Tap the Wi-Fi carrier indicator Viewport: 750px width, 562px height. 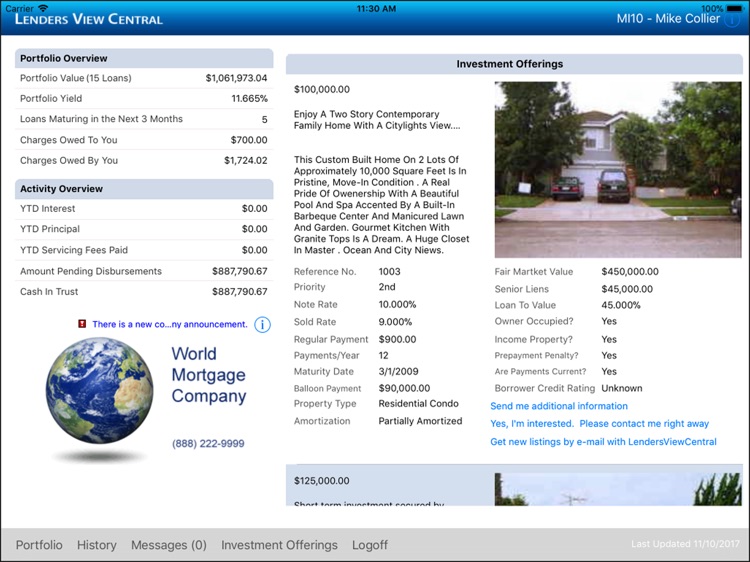click(x=44, y=8)
